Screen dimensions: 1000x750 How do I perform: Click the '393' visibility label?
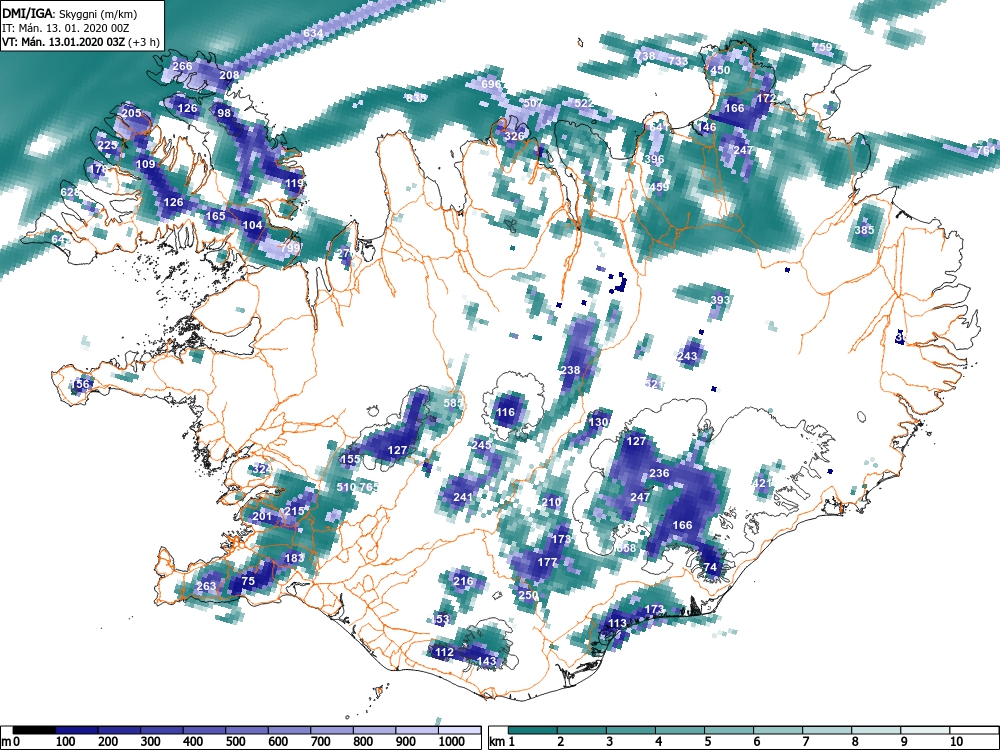pos(720,299)
